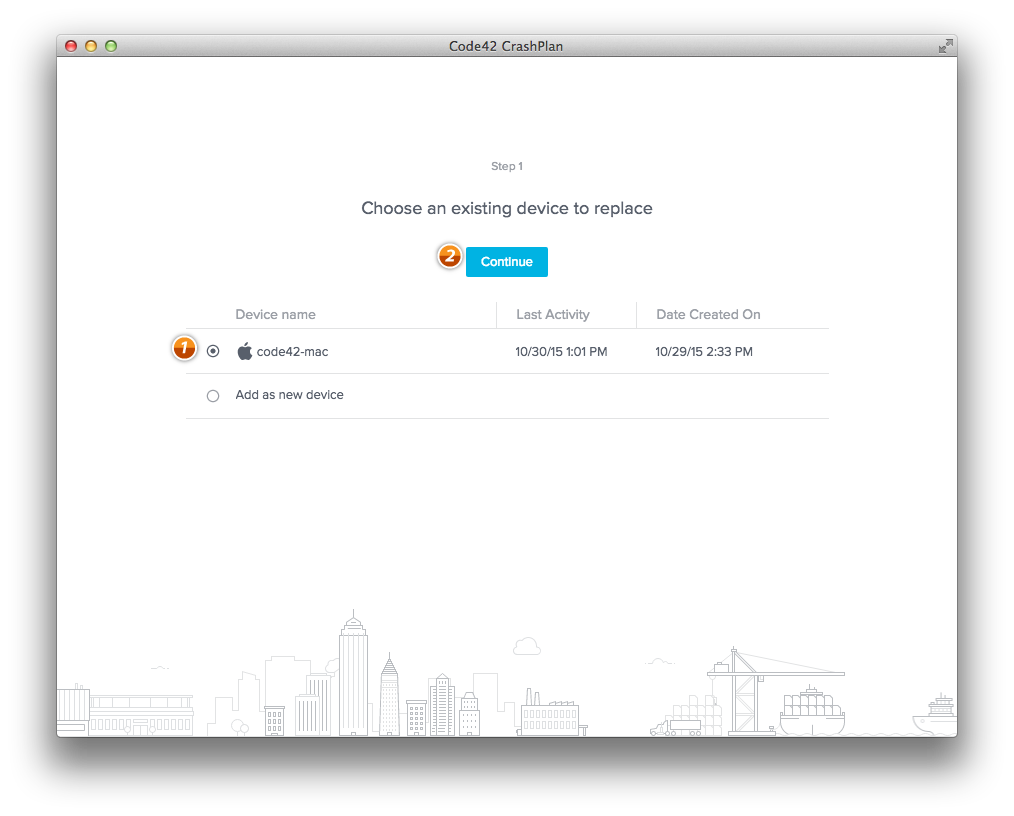Sort by the Device name column header
Viewport: 1014px width, 816px height.
(275, 314)
